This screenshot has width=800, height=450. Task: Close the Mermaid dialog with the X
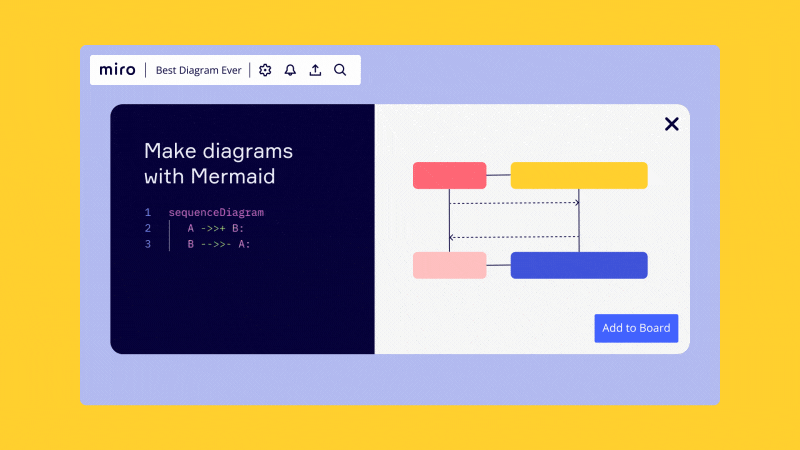[x=671, y=124]
